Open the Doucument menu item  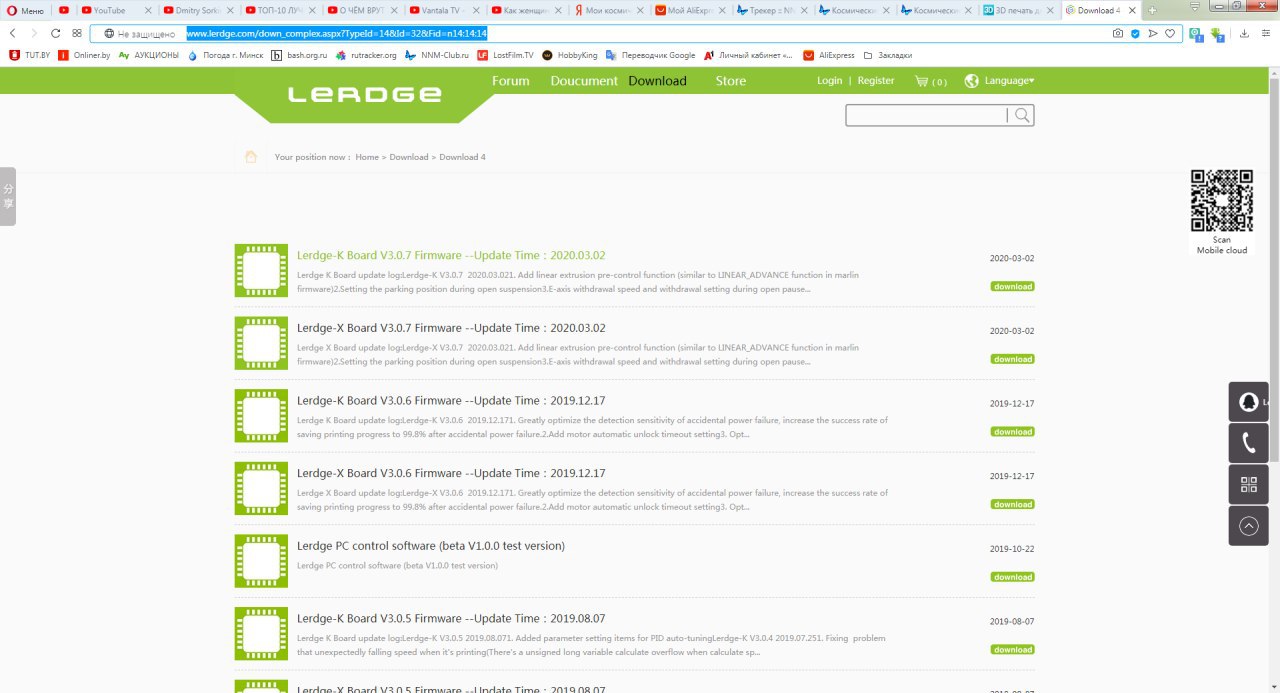(x=584, y=81)
